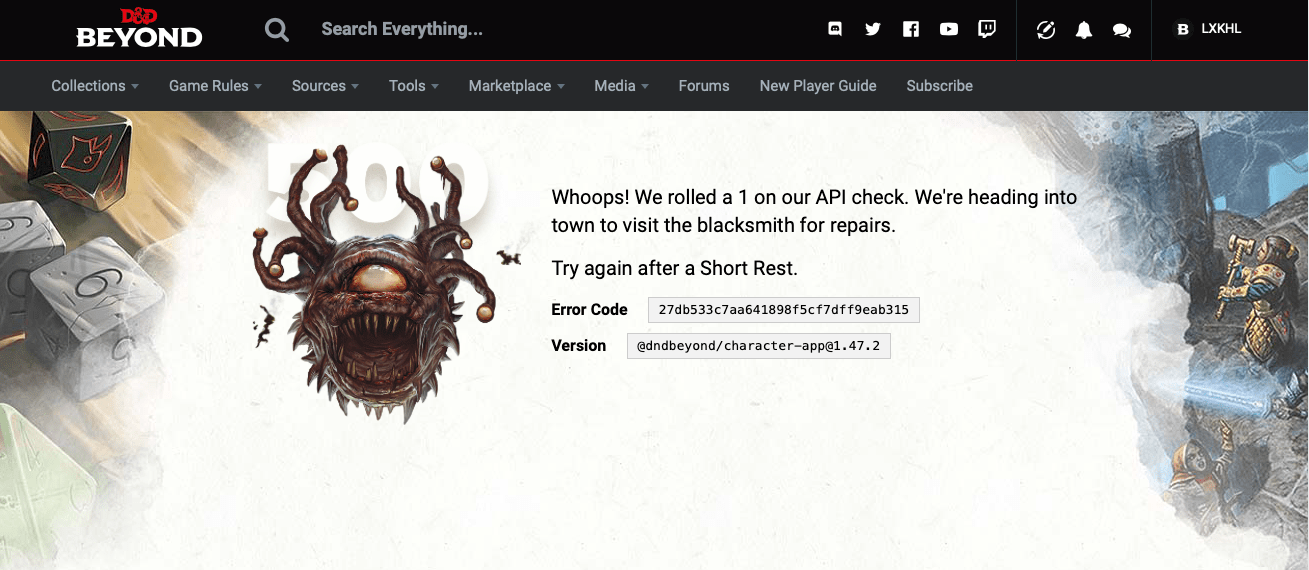Expand the Sources menu
Image resolution: width=1309 pixels, height=570 pixels.
(325, 86)
